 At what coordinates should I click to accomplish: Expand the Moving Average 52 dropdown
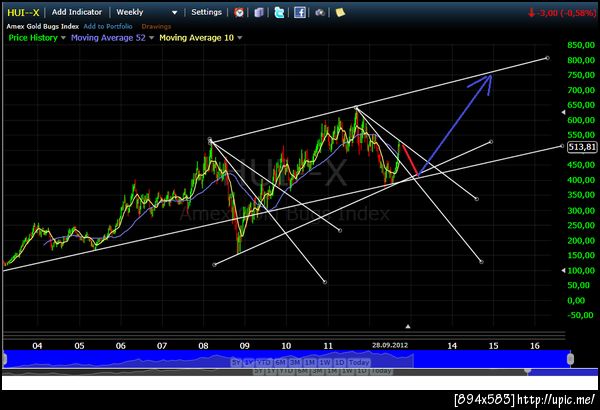pos(151,38)
